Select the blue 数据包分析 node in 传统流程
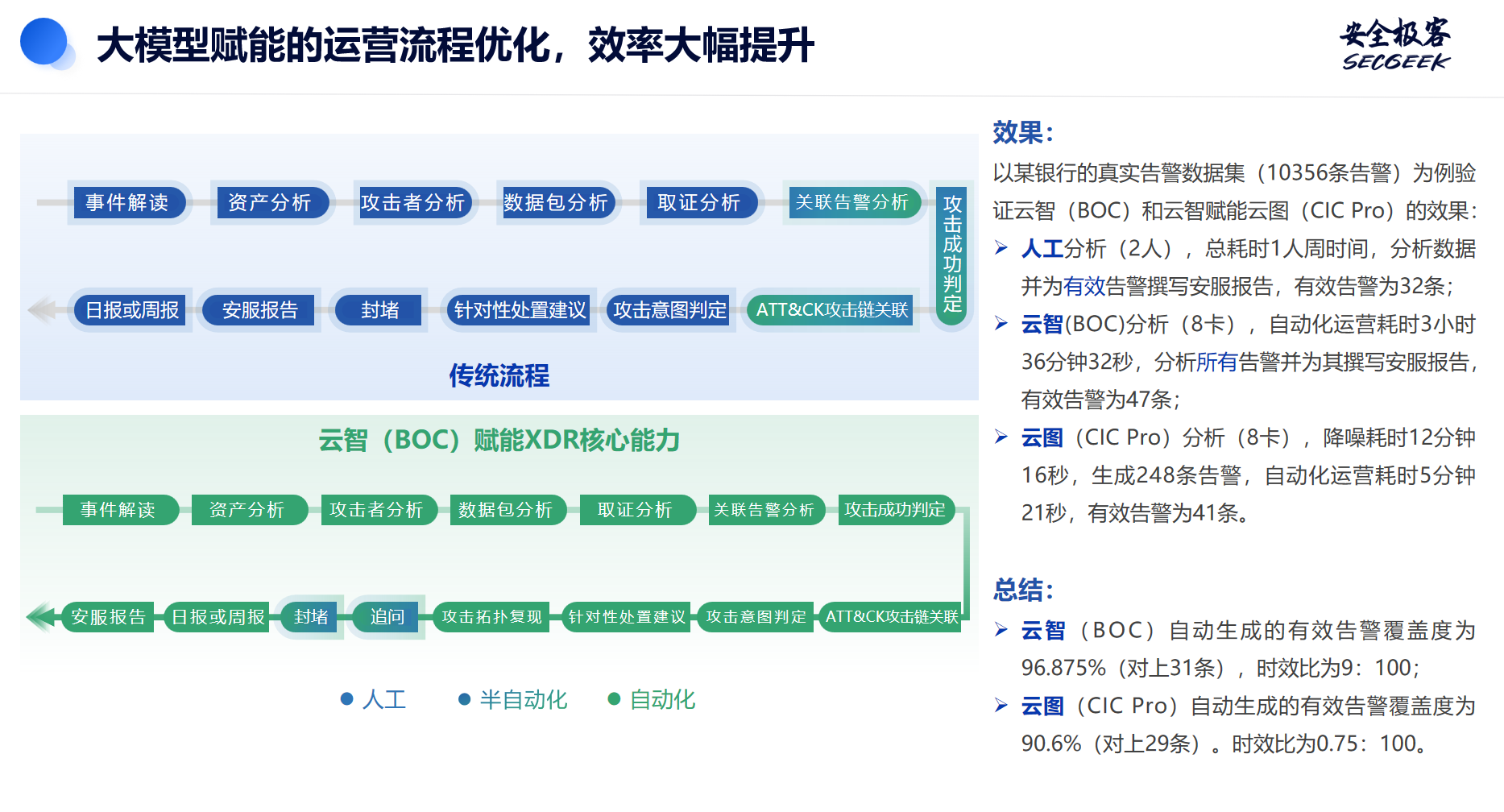Screen dimensions: 1504x812 click(x=557, y=202)
